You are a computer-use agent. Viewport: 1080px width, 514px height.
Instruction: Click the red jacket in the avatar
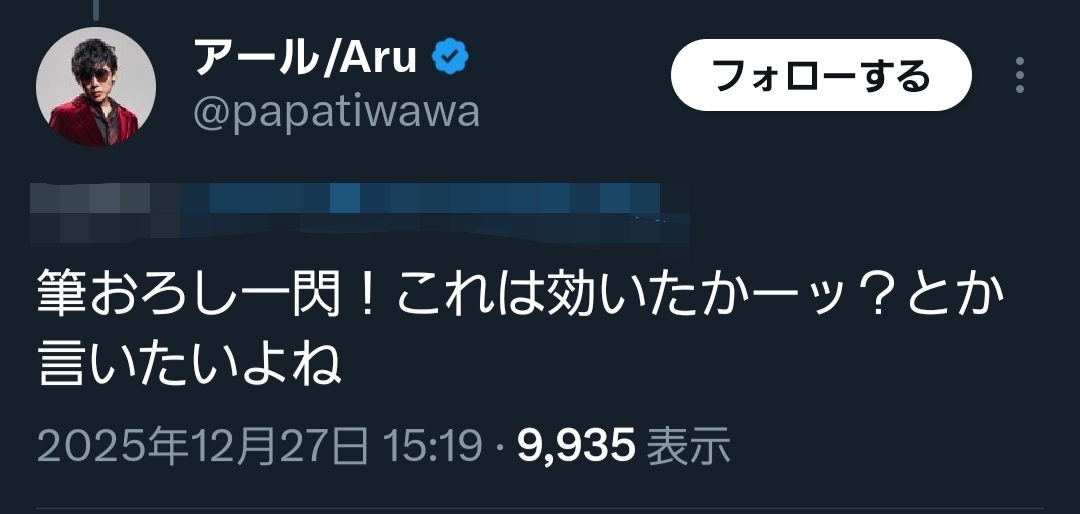click(92, 123)
